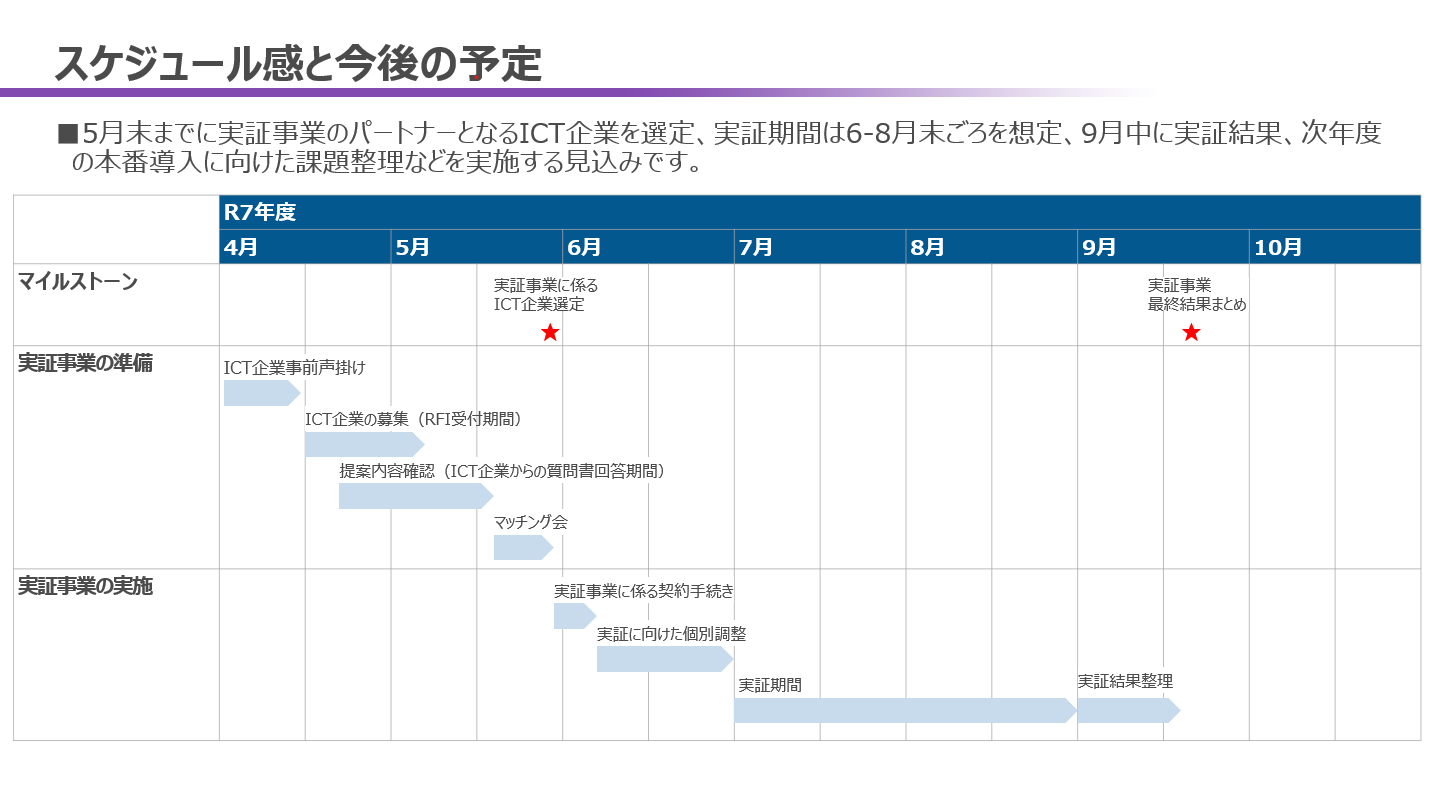Select the 実証事業 最終結果まとめ text label
Image resolution: width=1447 pixels, height=786 pixels.
coord(1196,295)
